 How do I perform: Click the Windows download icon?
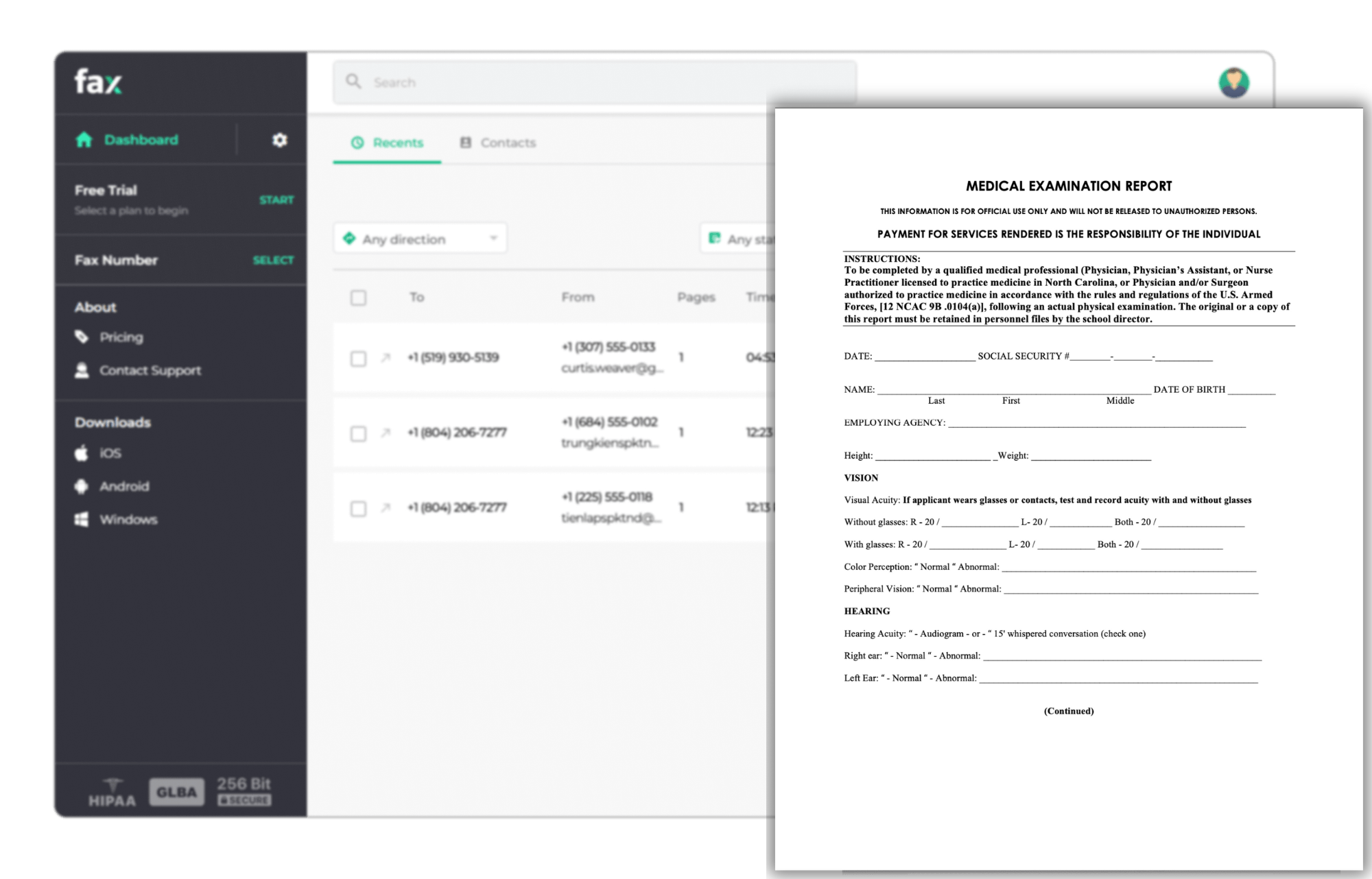tap(82, 519)
